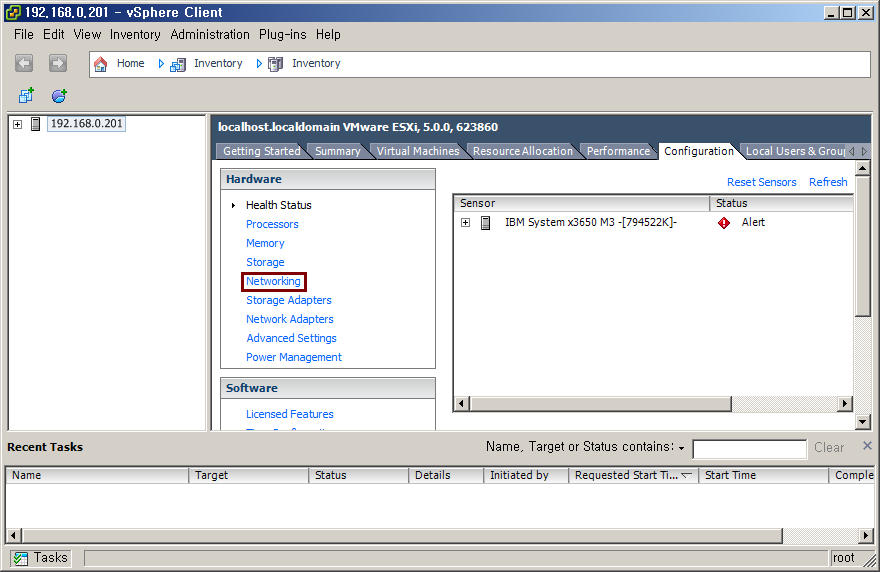
Task: Open the Storage hardware link
Action: pyautogui.click(x=265, y=262)
